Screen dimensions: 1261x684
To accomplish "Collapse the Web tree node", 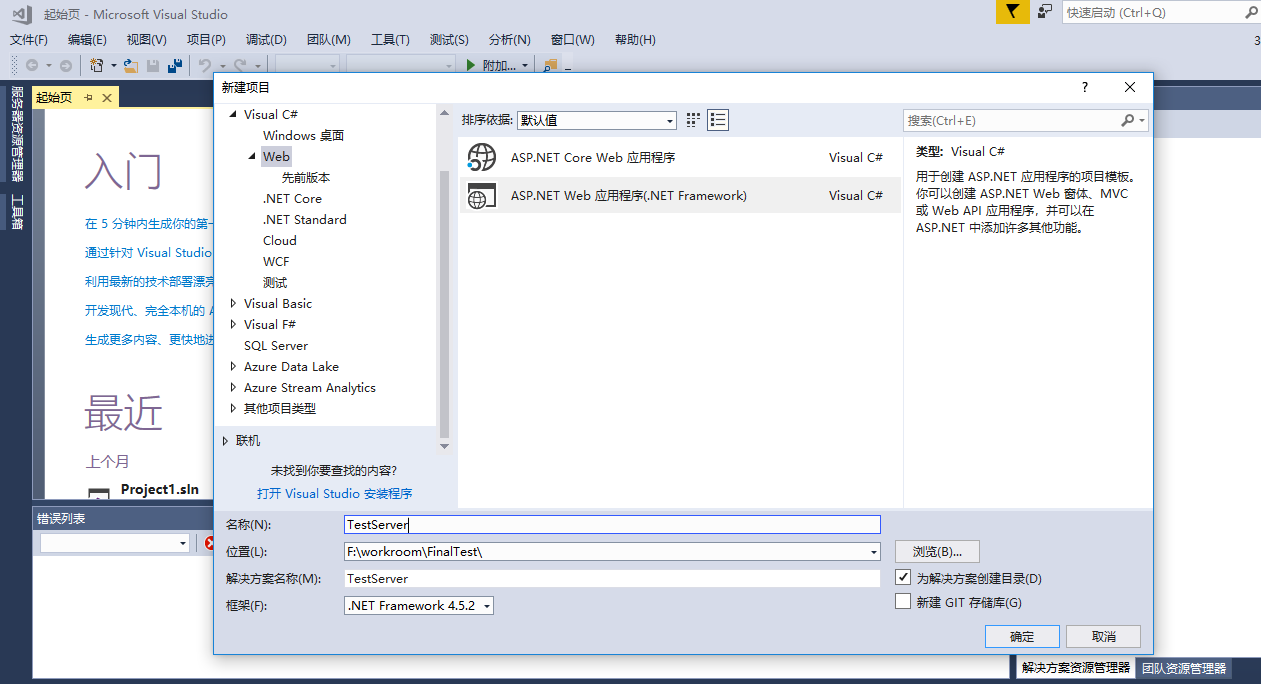I will coord(252,157).
